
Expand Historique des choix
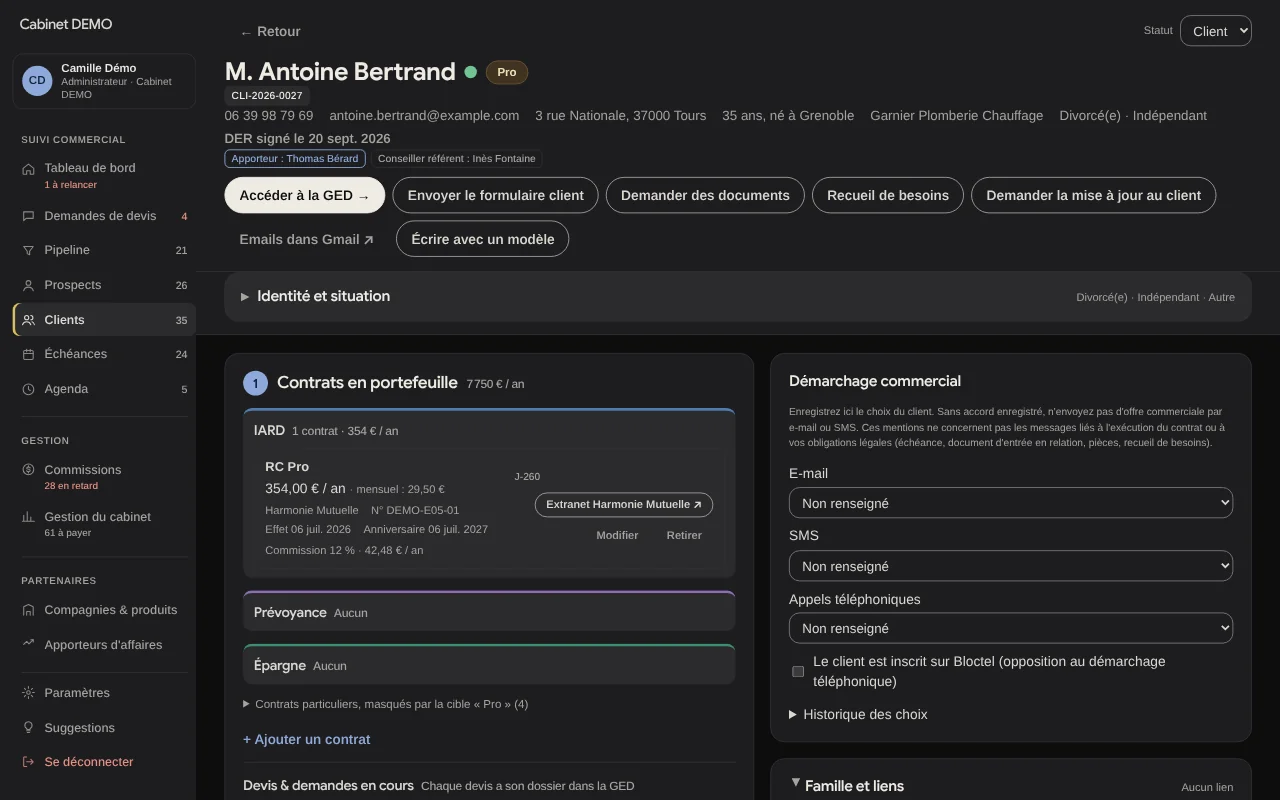click(858, 715)
